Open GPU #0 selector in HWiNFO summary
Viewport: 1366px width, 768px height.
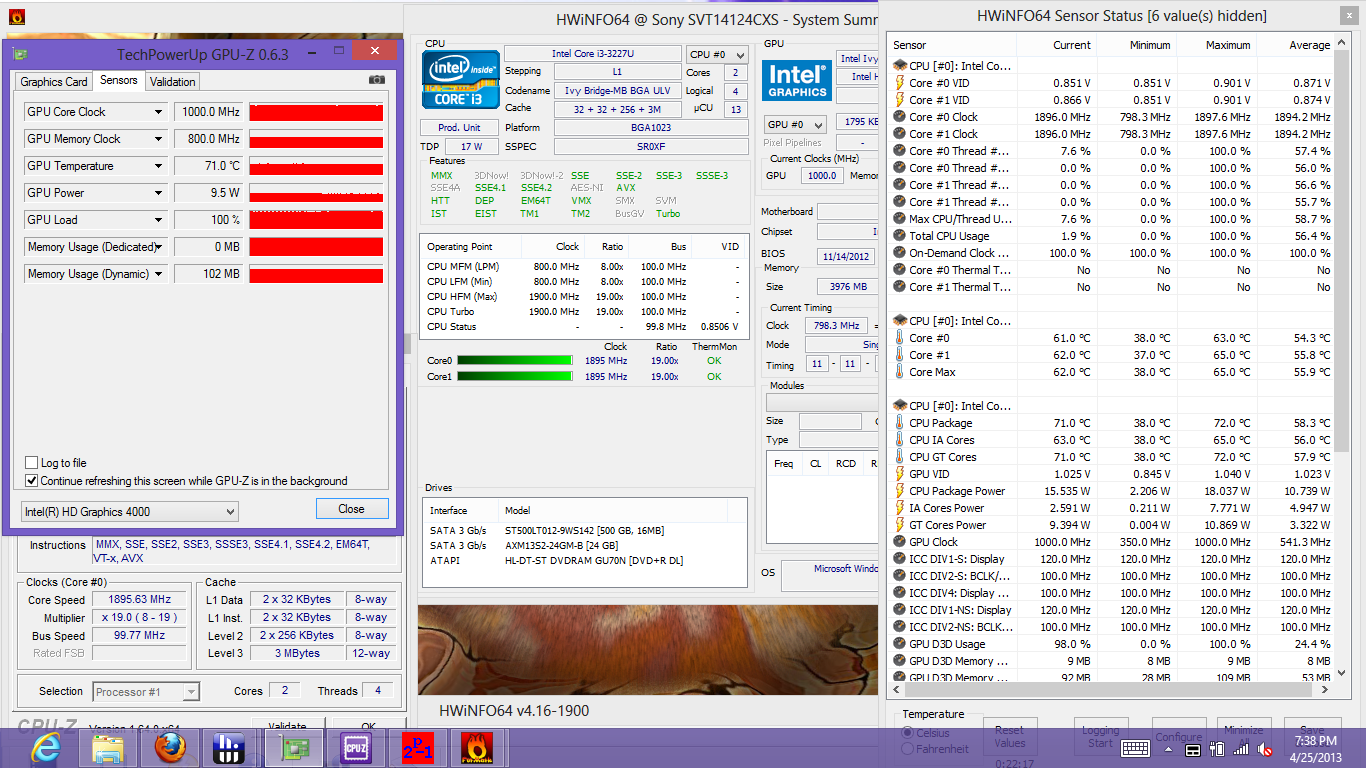[795, 125]
